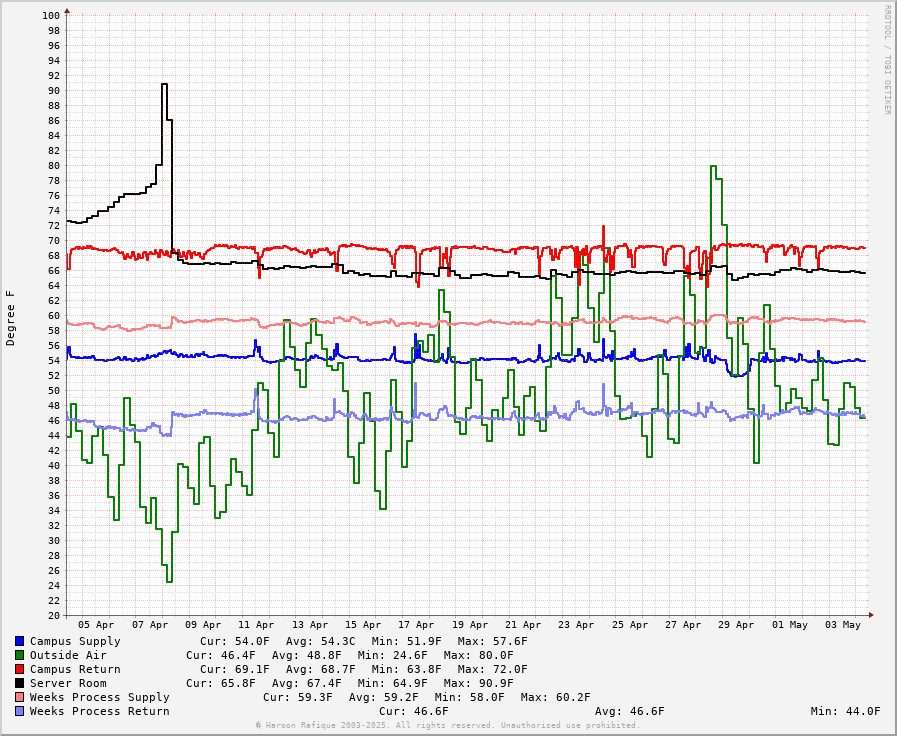Click the Weeks Process Return legend label
Screen dimensions: 897x736
(x=99, y=711)
